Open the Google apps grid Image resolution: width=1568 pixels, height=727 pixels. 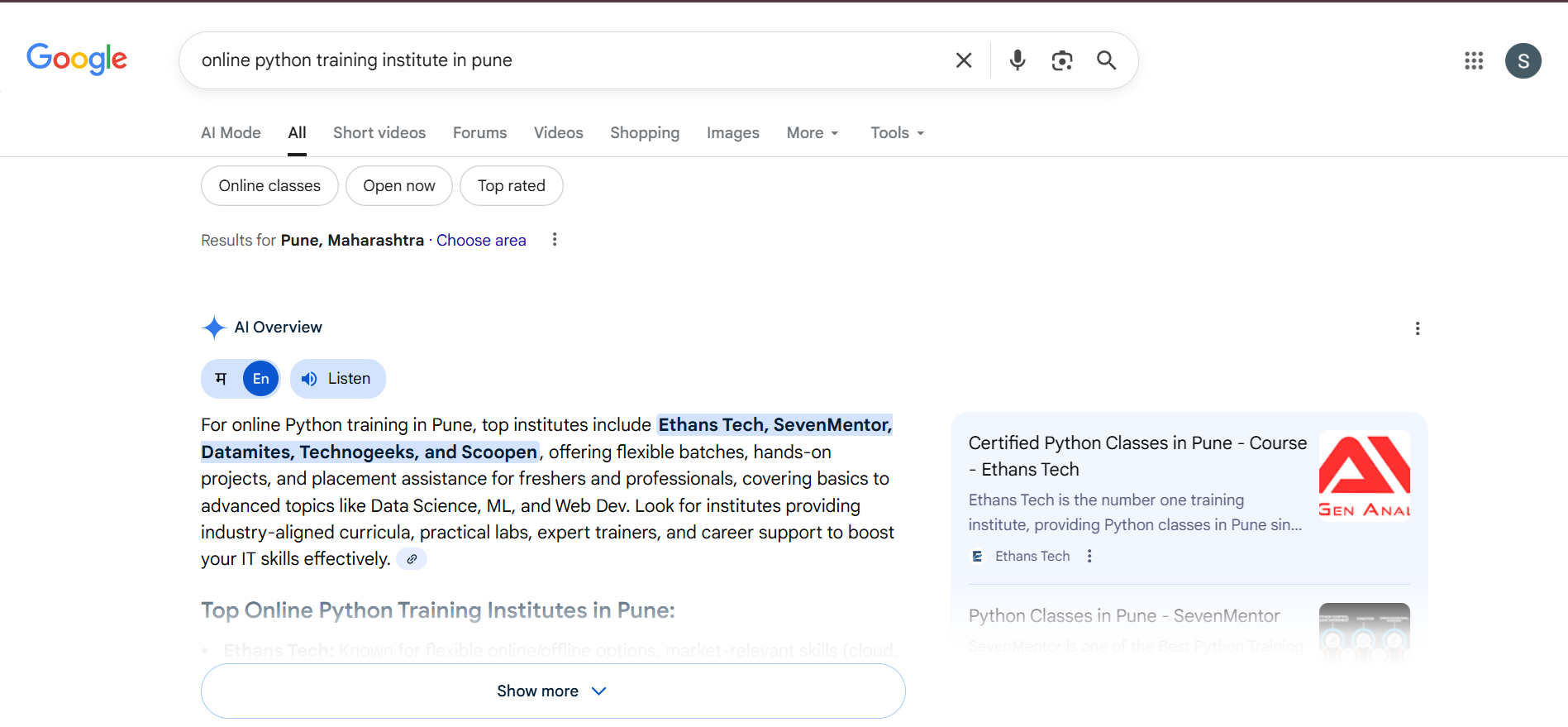[x=1473, y=60]
